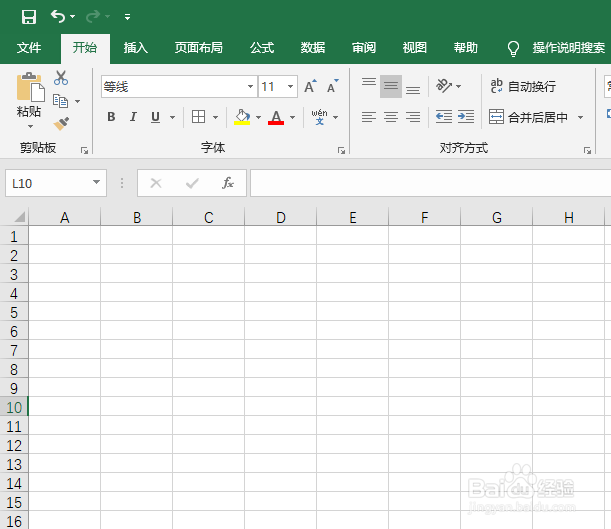Select the Format Painter brush
The width and height of the screenshot is (611, 529).
61,124
